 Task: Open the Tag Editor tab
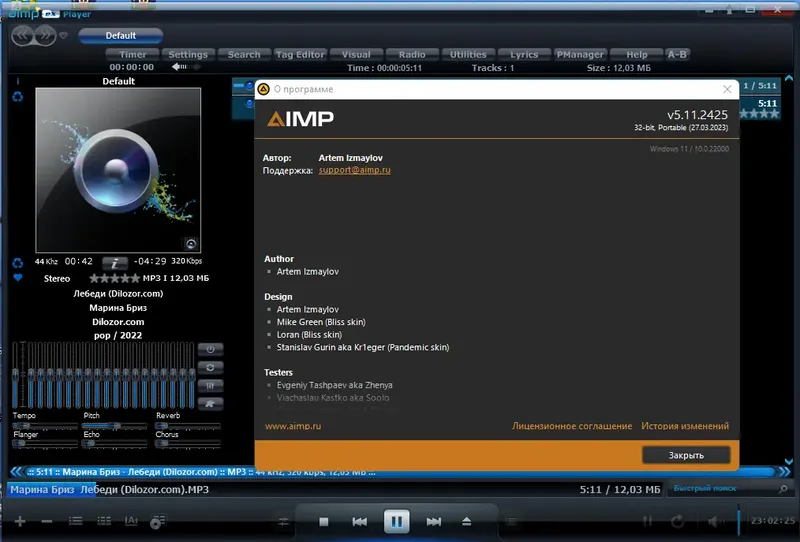pos(300,55)
